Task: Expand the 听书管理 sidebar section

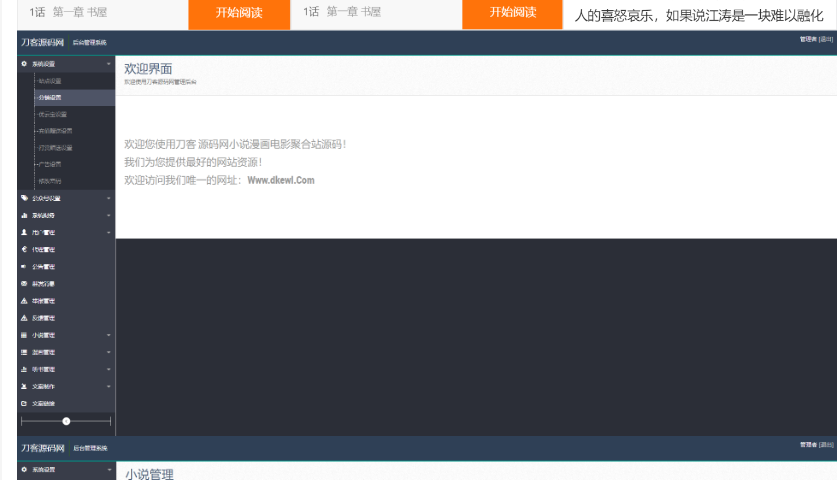Action: coord(109,369)
